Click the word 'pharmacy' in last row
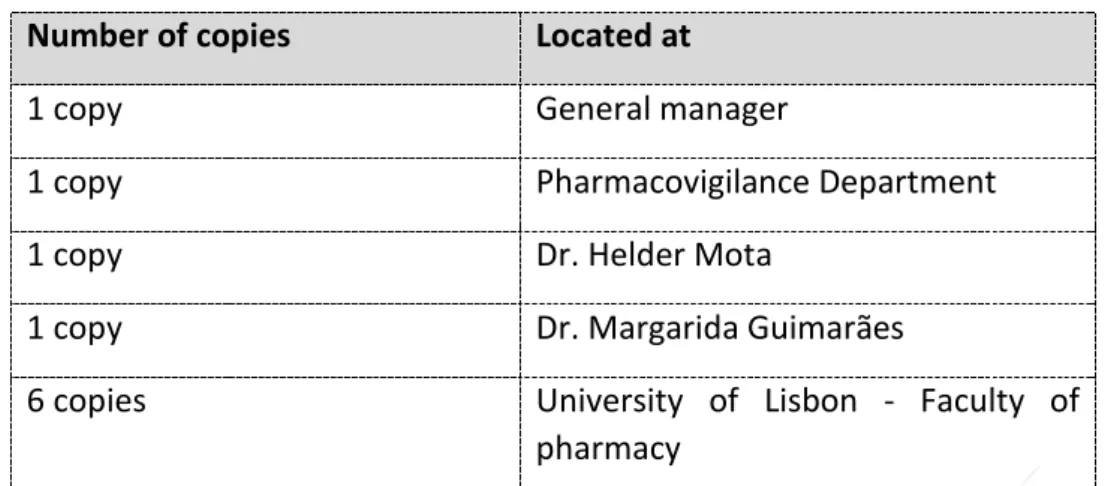1108x486 pixels. click(608, 449)
